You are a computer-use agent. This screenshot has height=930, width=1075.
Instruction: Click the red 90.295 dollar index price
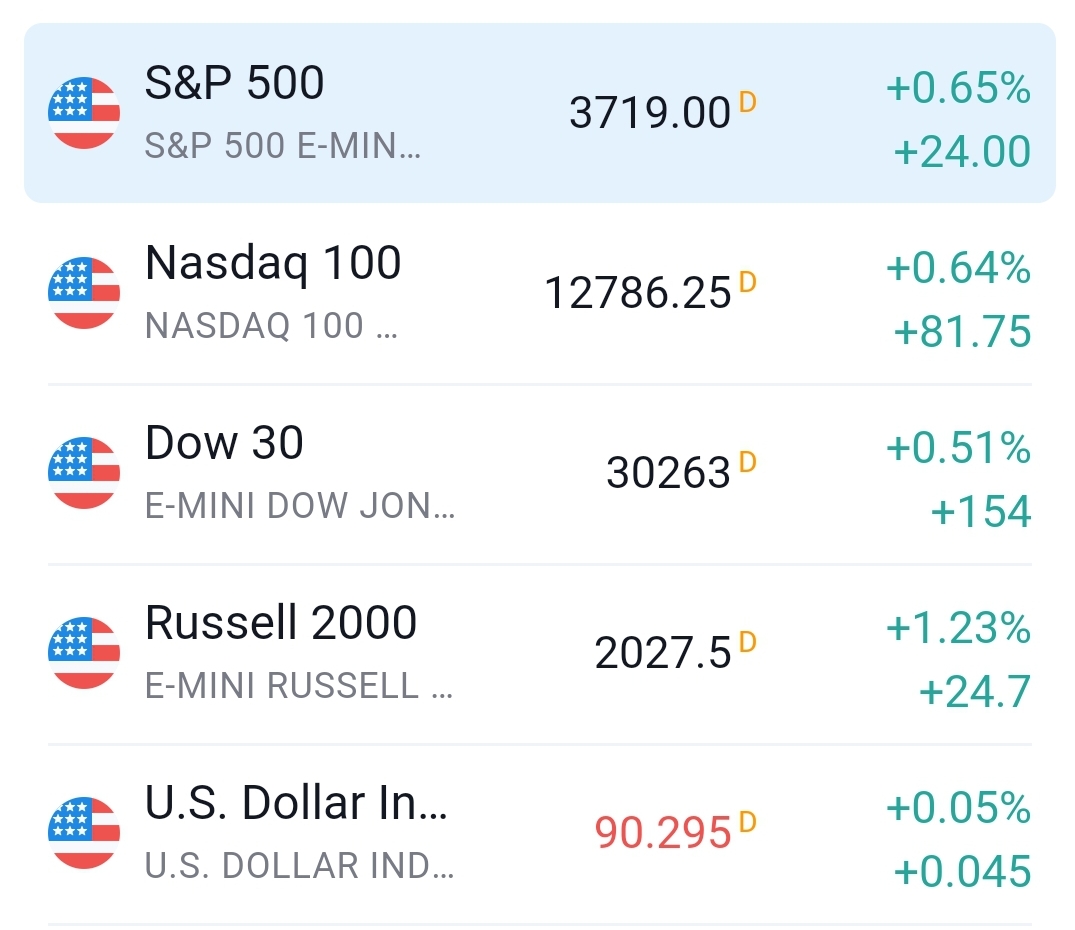click(663, 833)
